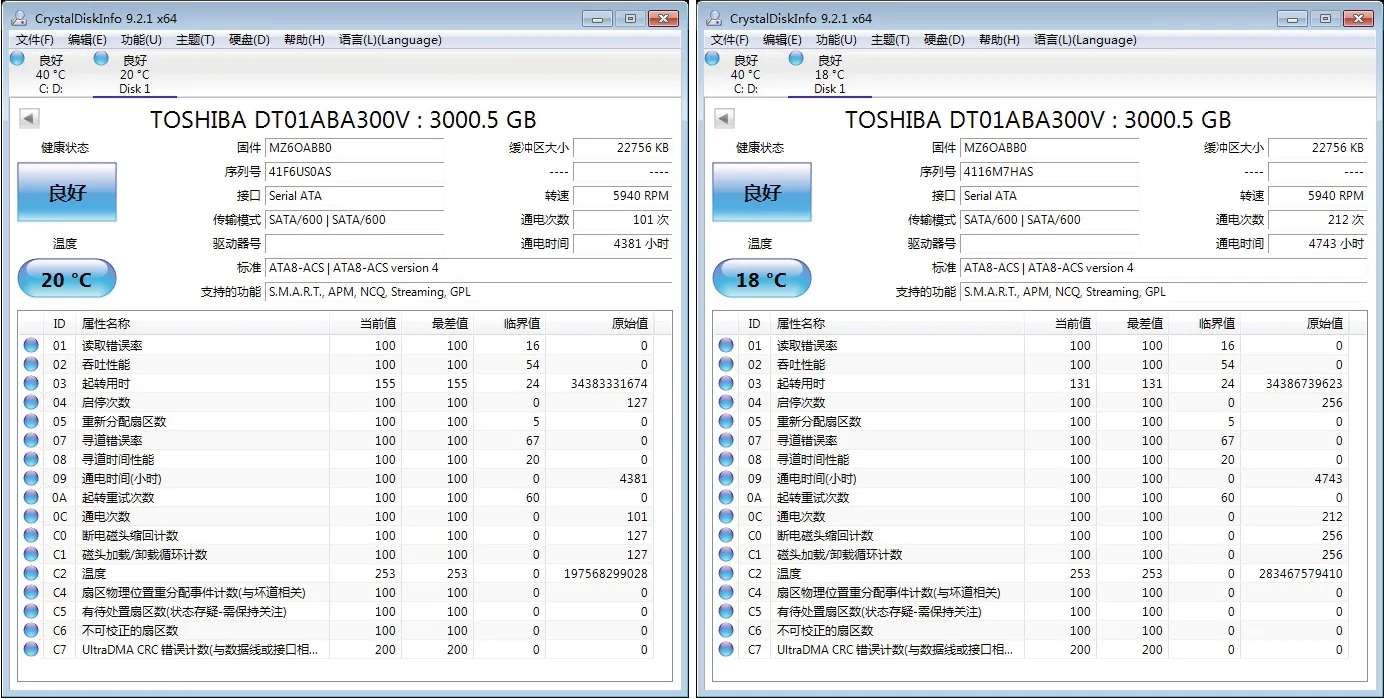Screen dimensions: 1384x699
Task: Click 通电时间 value 4381 小时
Action: pyautogui.click(x=622, y=244)
